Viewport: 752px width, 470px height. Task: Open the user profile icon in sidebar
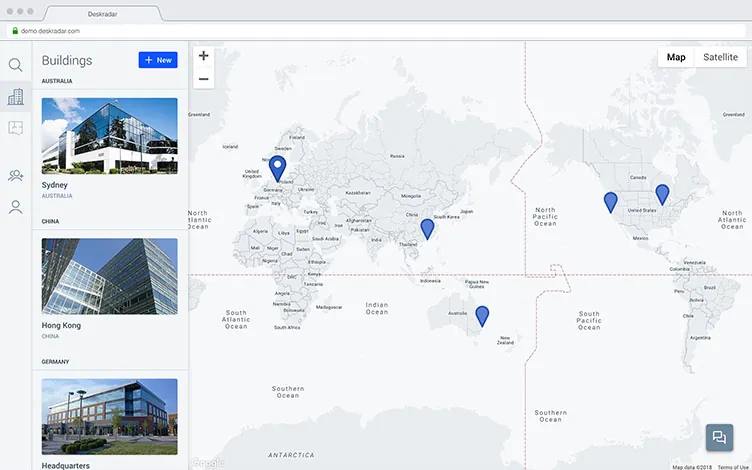pyautogui.click(x=15, y=207)
